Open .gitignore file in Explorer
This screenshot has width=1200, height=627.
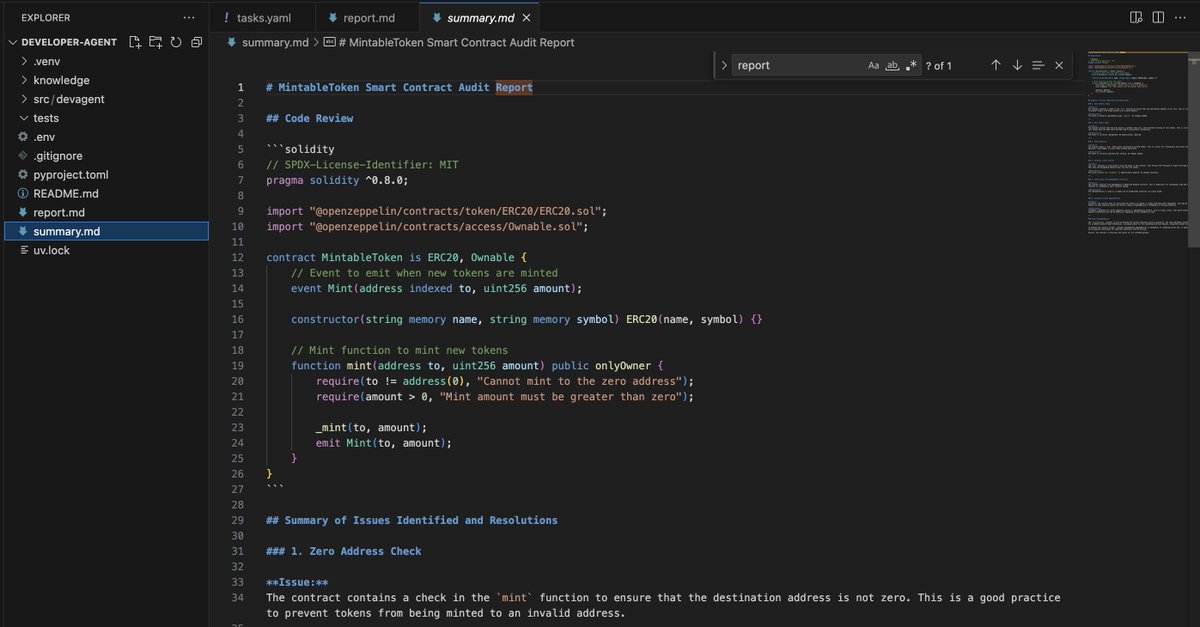104,156
